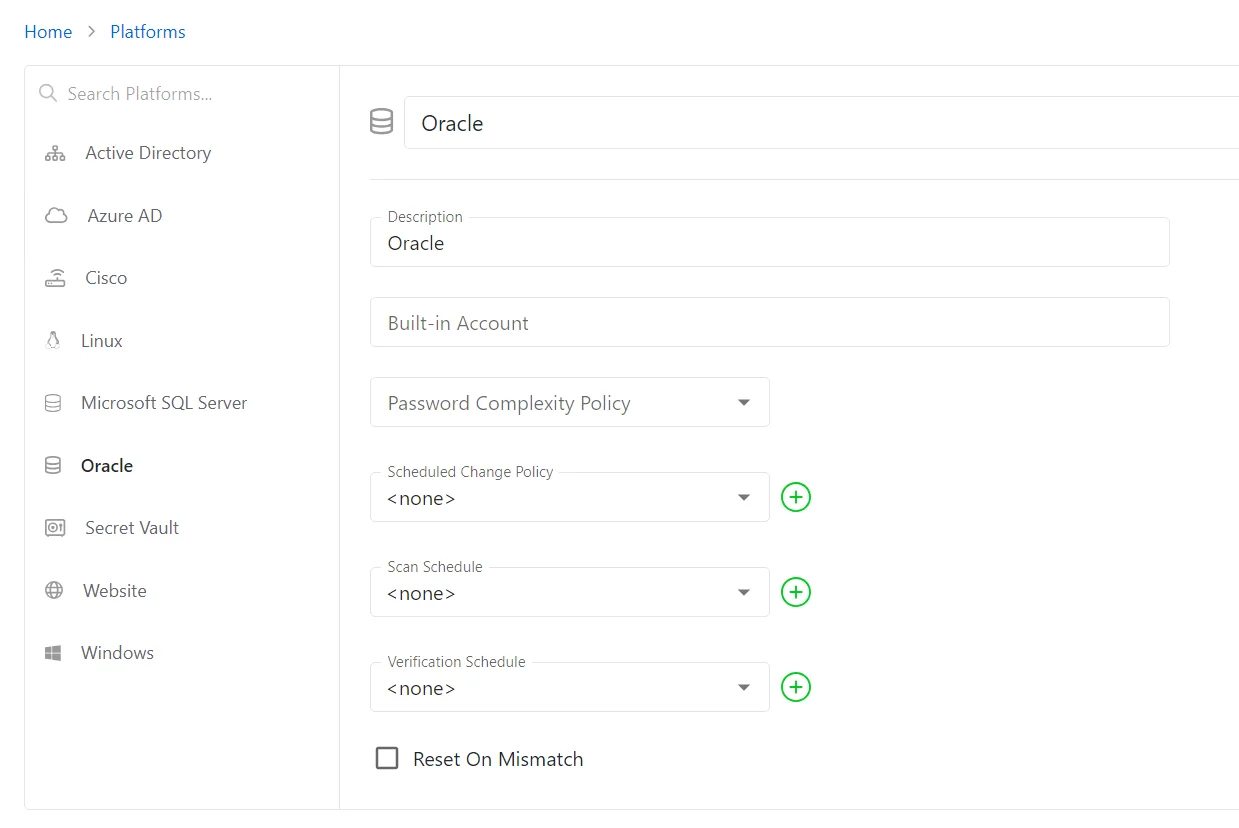Click the Linux penguin icon
This screenshot has width=1239, height=828.
pos(54,340)
